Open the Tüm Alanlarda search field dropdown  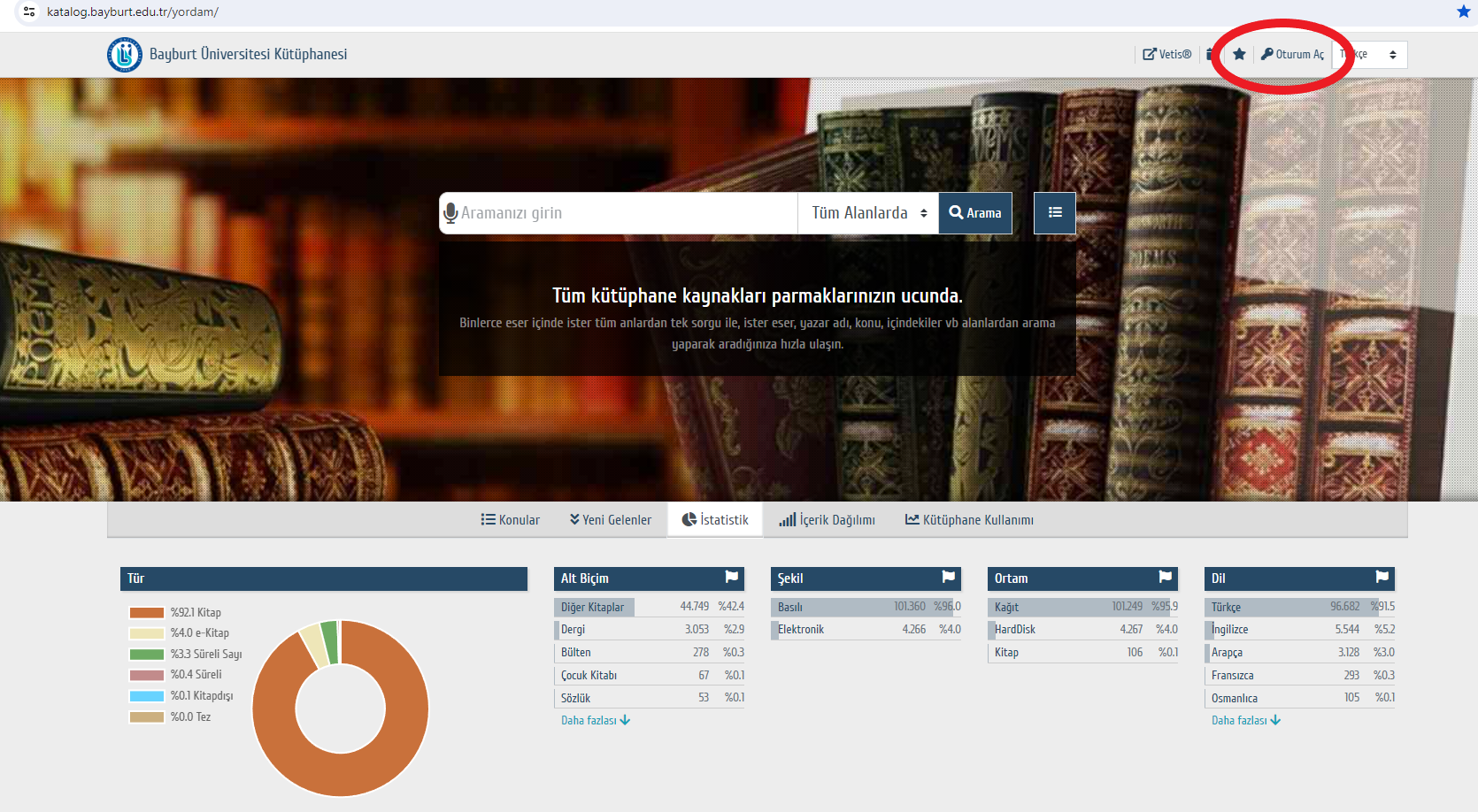(x=868, y=213)
